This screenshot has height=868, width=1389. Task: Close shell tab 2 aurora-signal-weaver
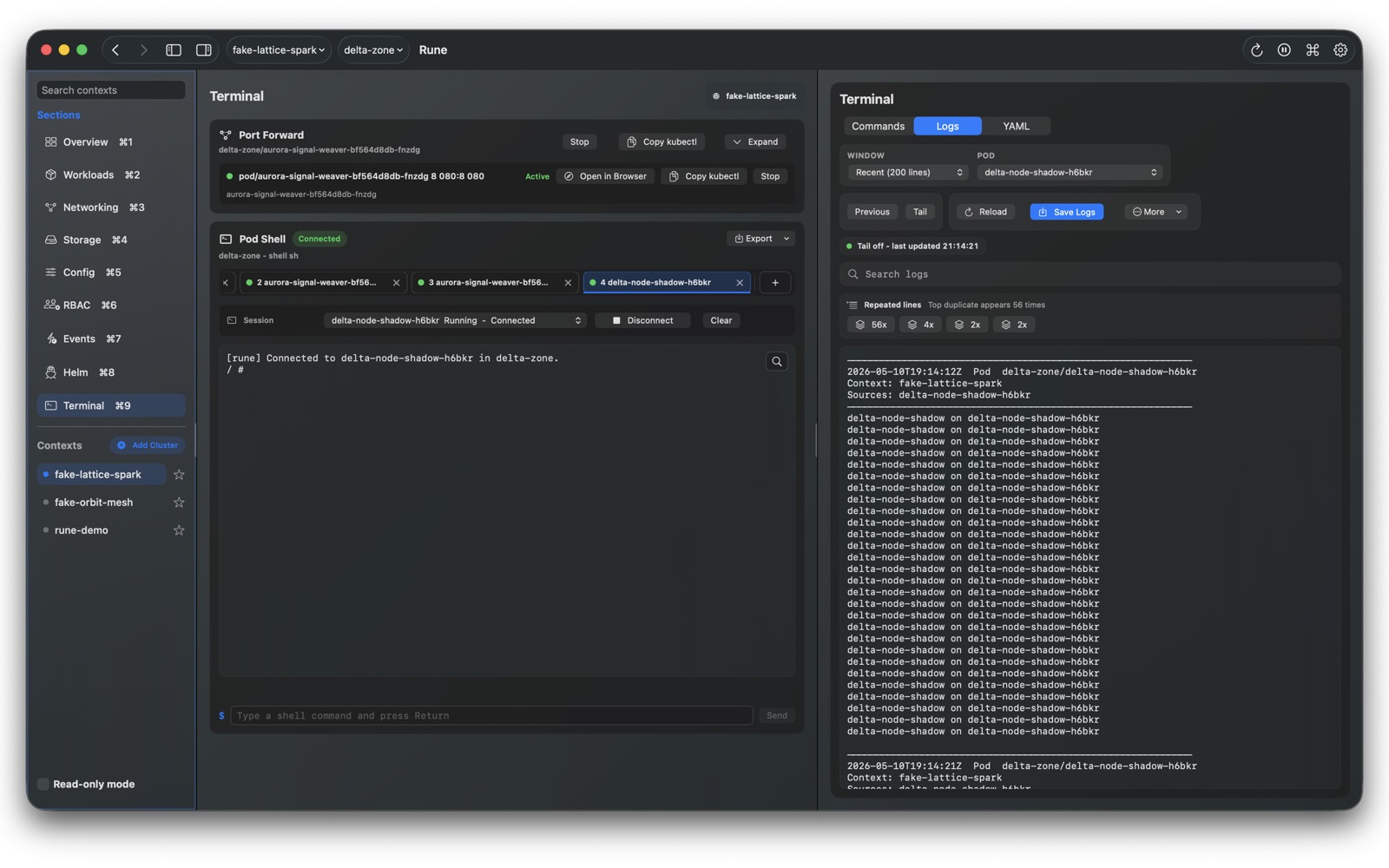(397, 283)
